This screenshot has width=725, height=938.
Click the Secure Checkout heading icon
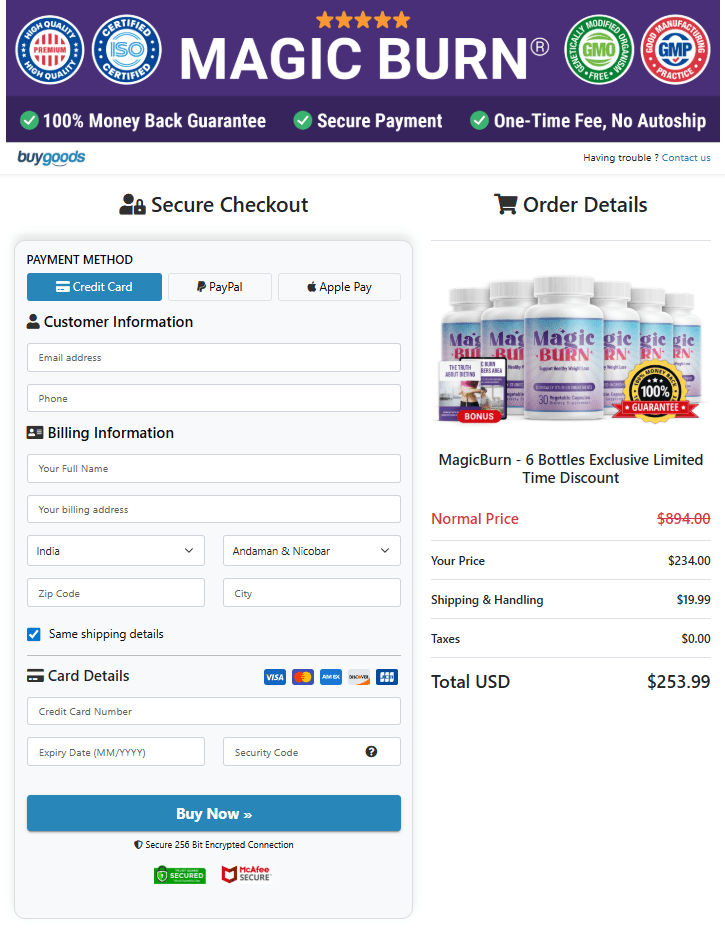[132, 204]
